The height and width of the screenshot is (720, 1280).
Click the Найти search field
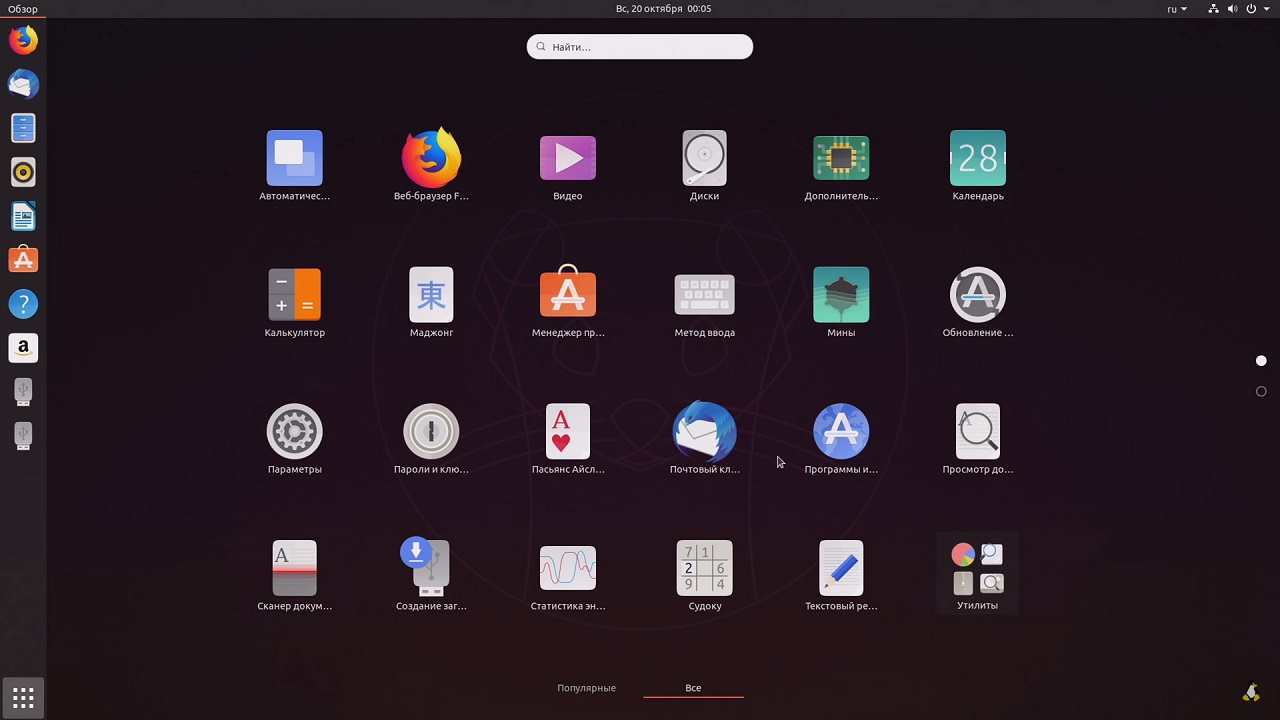[640, 47]
